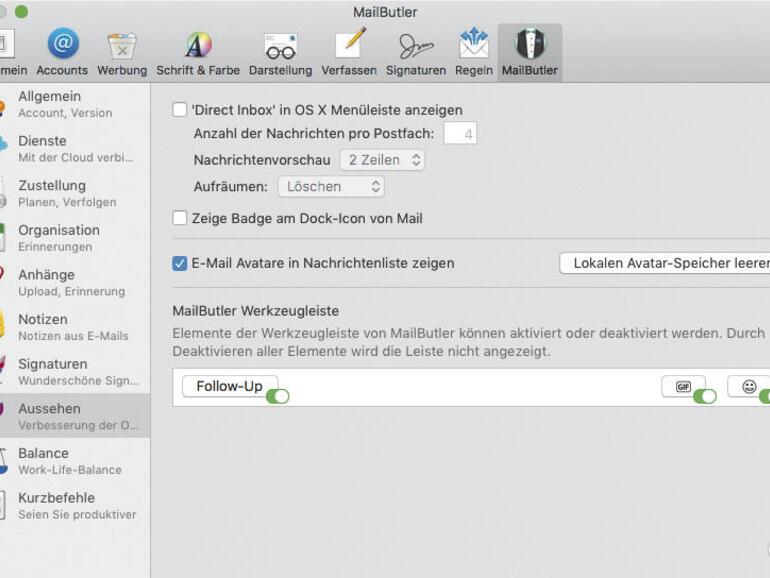Toggle the GIF element green switch

705,396
